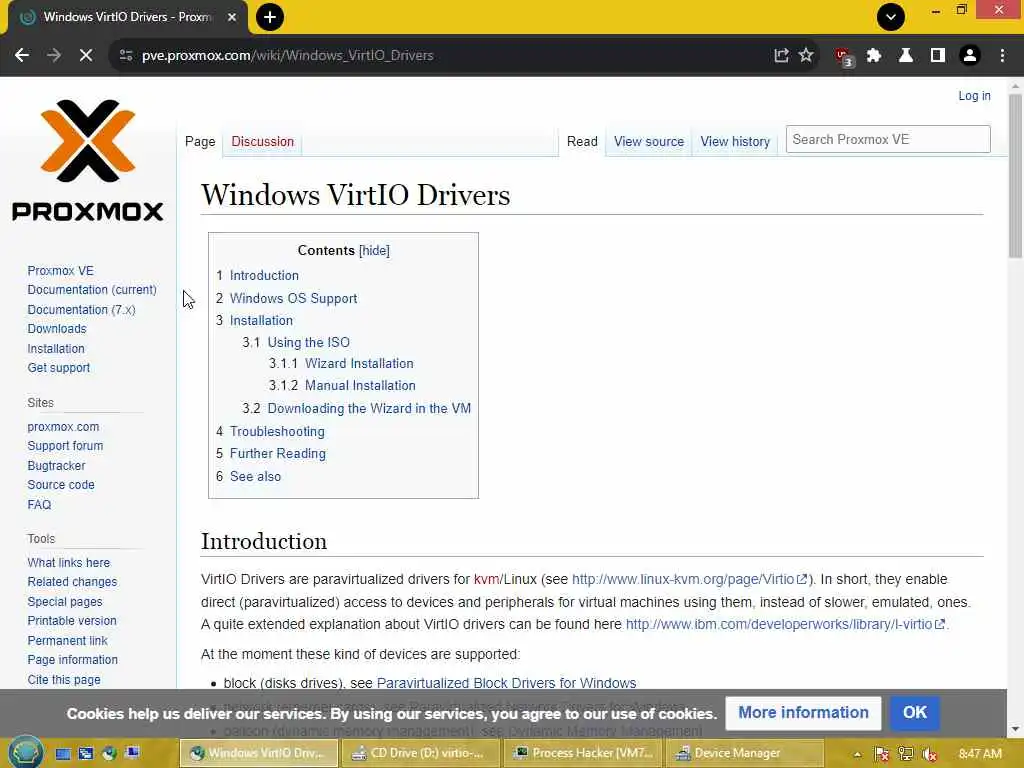The height and width of the screenshot is (768, 1024).
Task: Open the Downloads sidebar link
Action: (x=57, y=329)
